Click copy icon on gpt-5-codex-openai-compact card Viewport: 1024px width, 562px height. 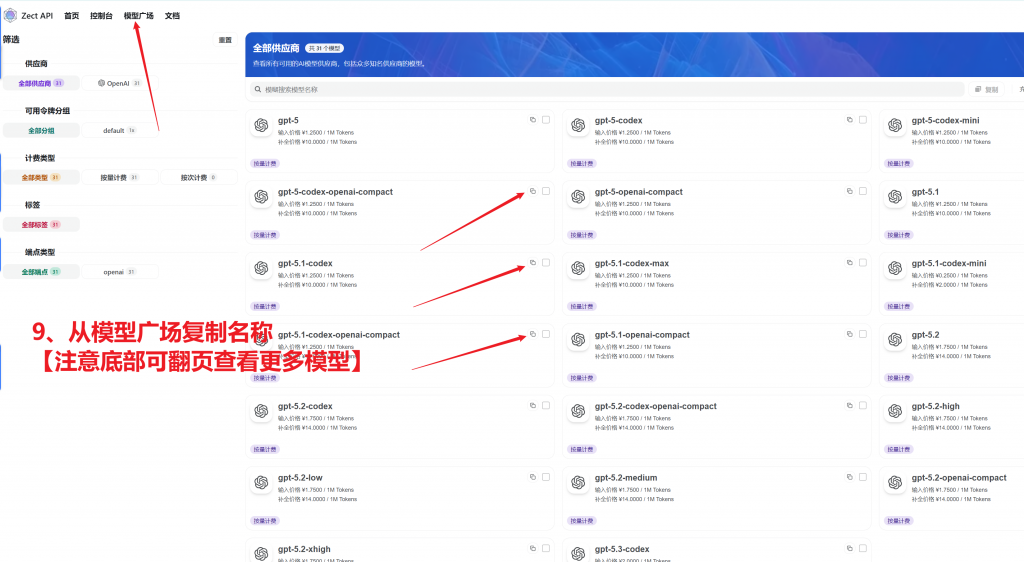(533, 191)
